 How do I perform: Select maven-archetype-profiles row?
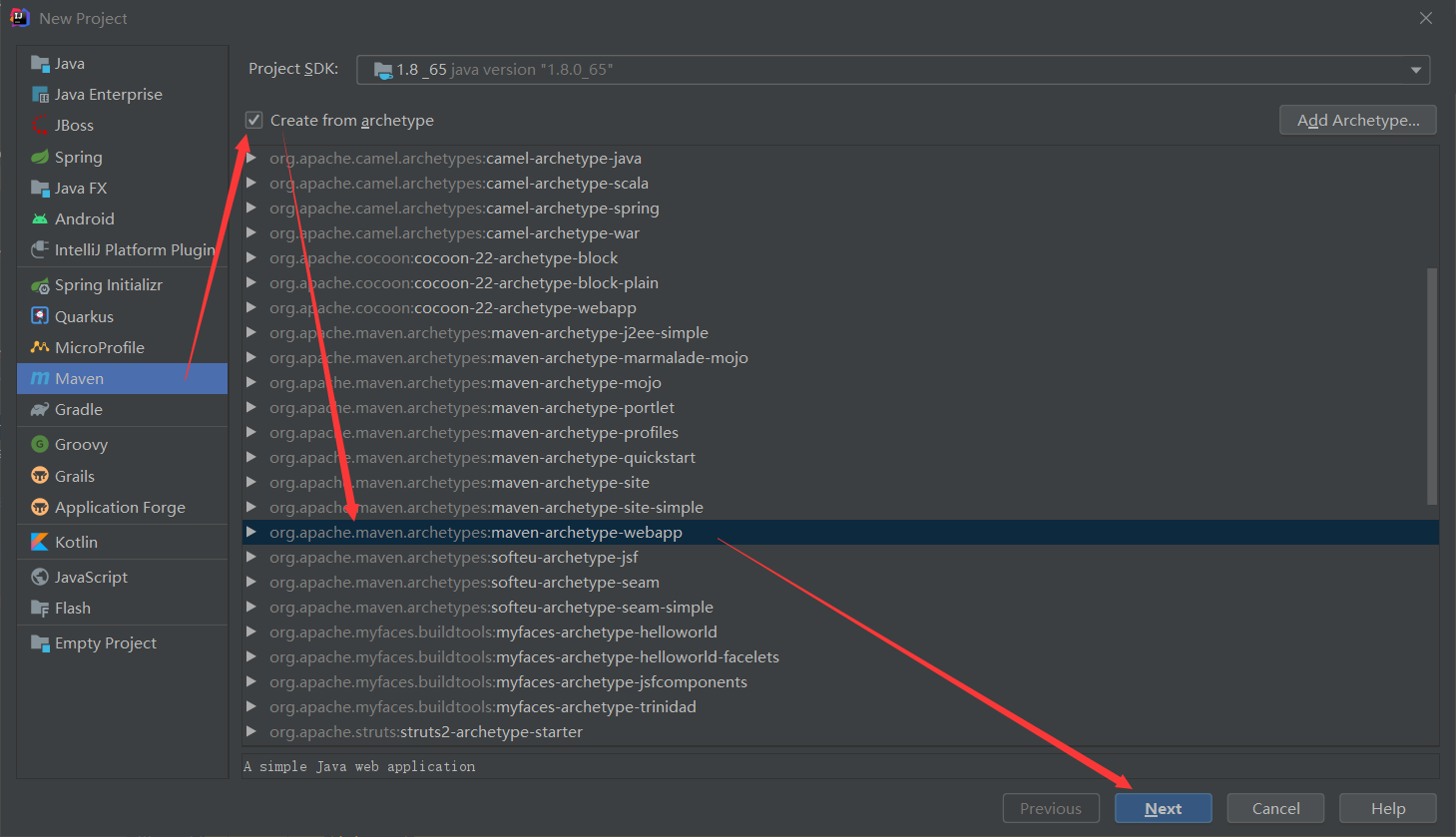point(840,432)
